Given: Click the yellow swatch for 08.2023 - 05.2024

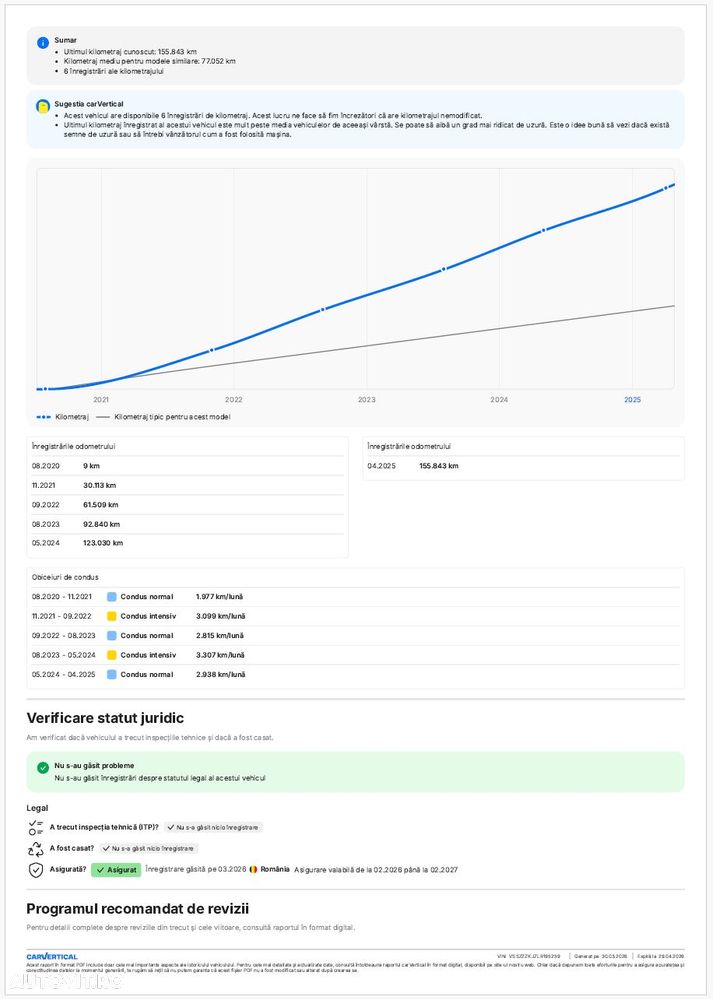Looking at the screenshot, I should coord(112,655).
